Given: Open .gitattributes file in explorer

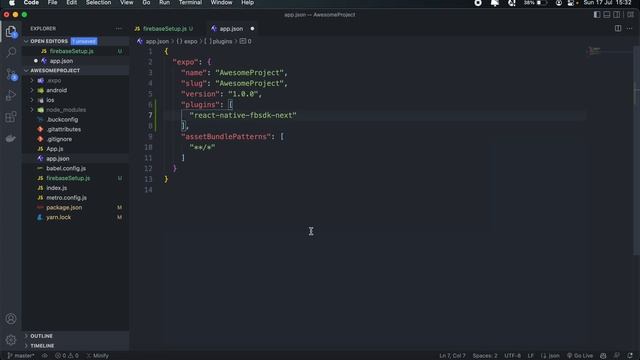Looking at the screenshot, I should click(x=76, y=129).
